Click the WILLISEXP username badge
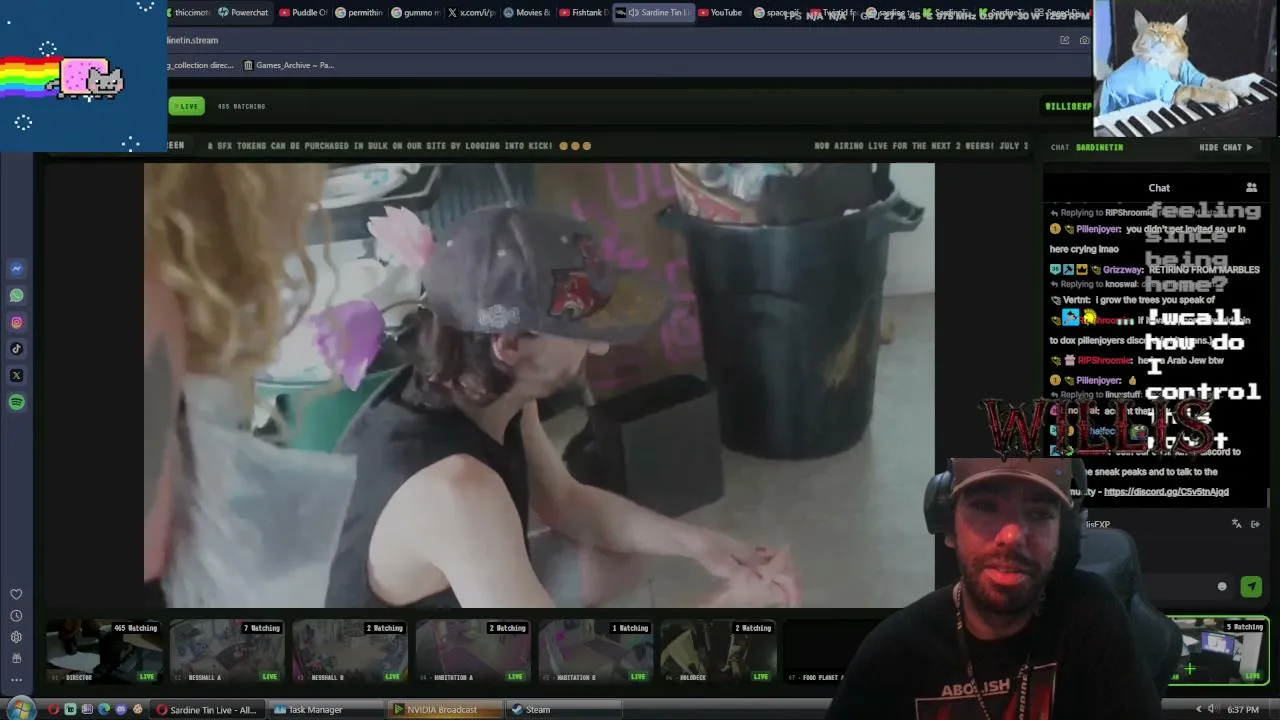The width and height of the screenshot is (1280, 720). click(1067, 106)
